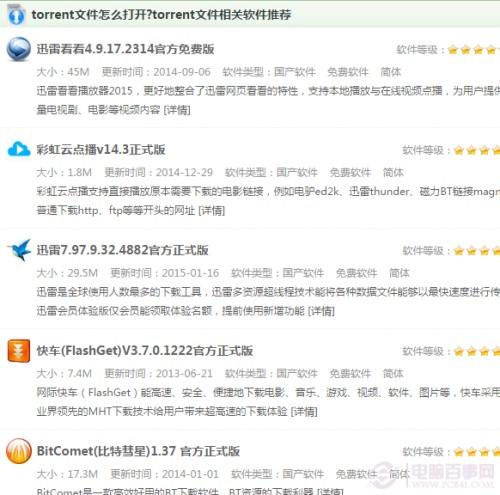
Task: Click [详情] link under 彩虹云点播 description
Action: click(x=212, y=210)
